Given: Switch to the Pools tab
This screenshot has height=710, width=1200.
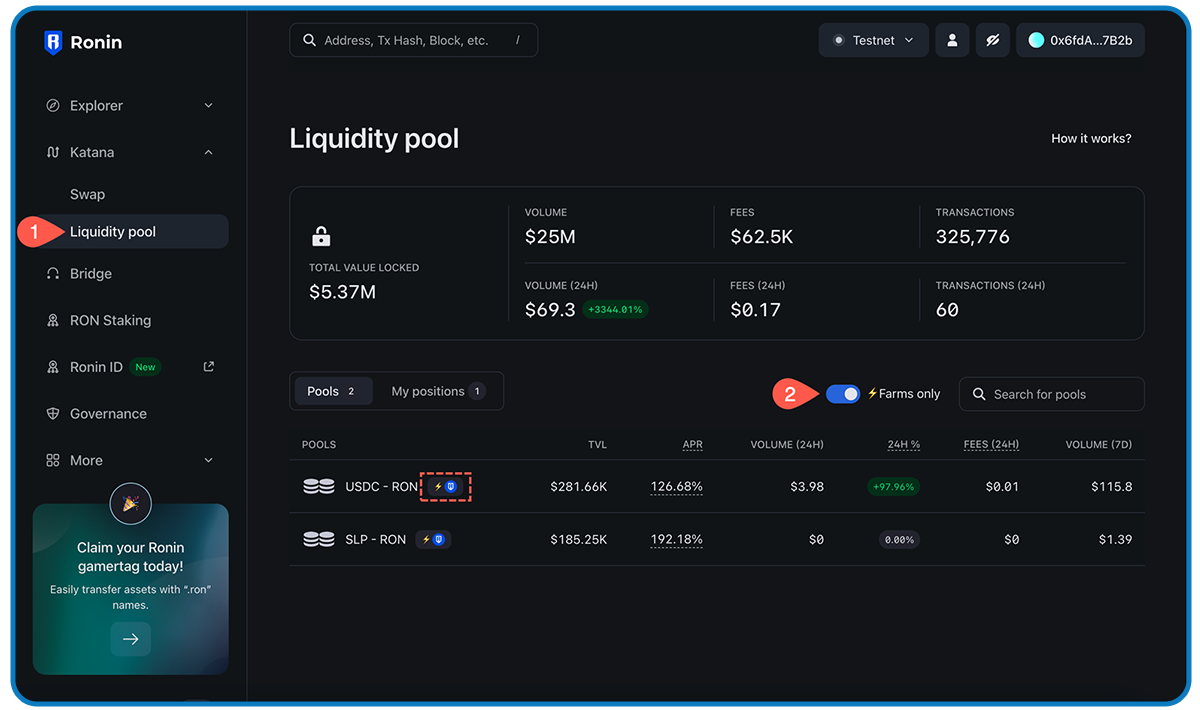Looking at the screenshot, I should [x=333, y=391].
